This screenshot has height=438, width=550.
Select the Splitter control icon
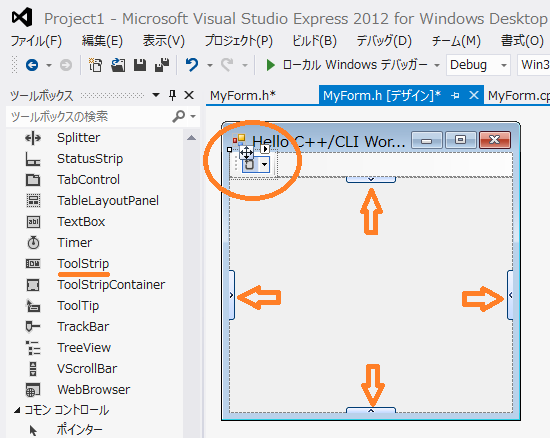point(33,138)
